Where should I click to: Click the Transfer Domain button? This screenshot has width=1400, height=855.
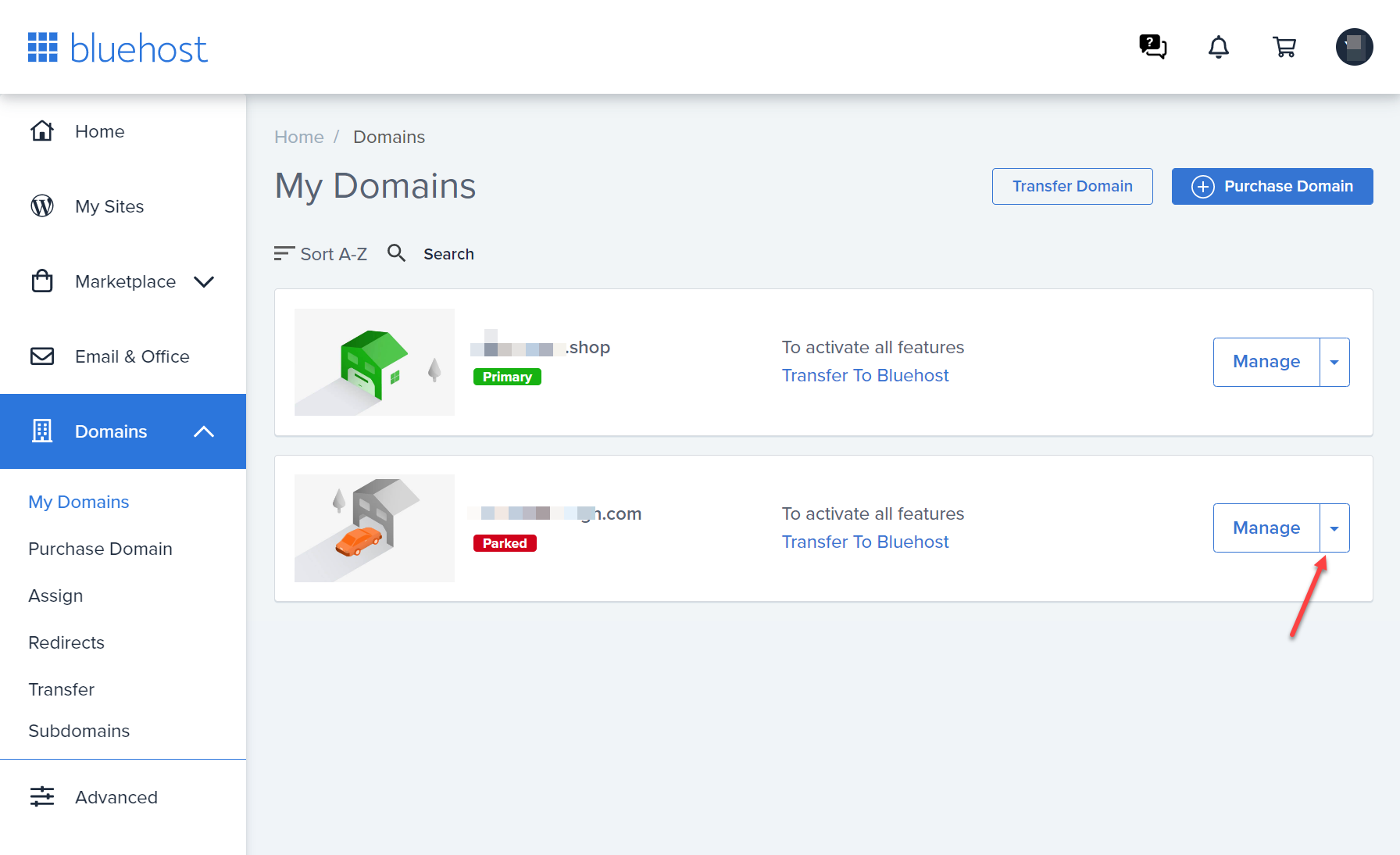(x=1073, y=186)
